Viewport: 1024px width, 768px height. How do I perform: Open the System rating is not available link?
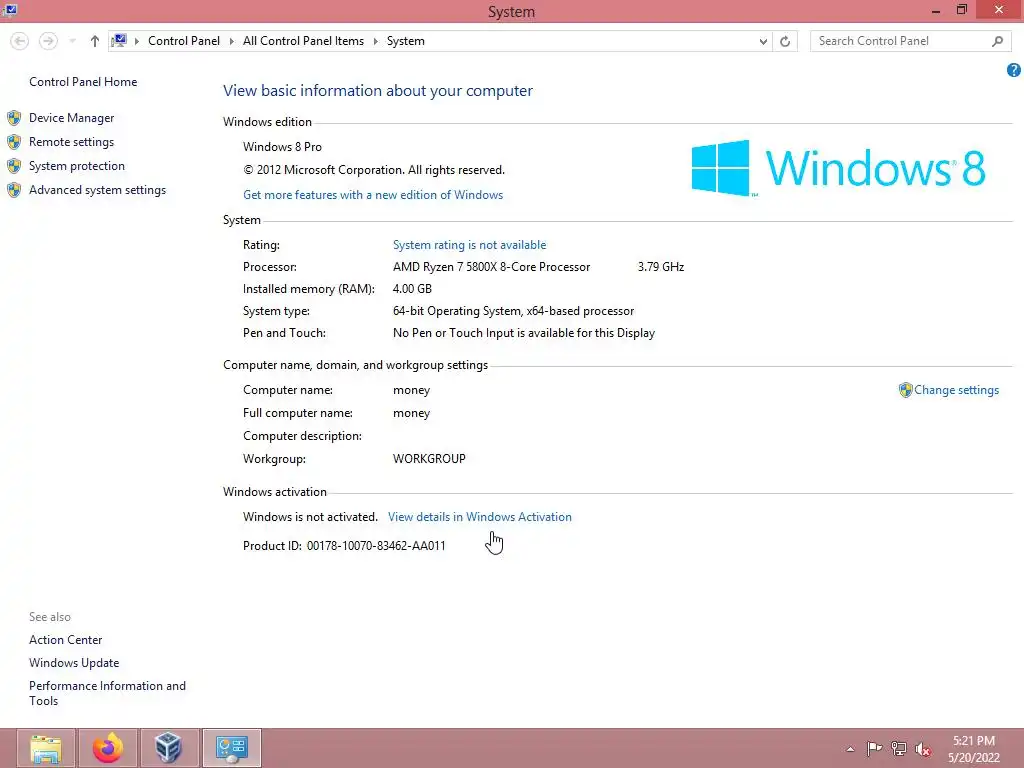point(470,245)
